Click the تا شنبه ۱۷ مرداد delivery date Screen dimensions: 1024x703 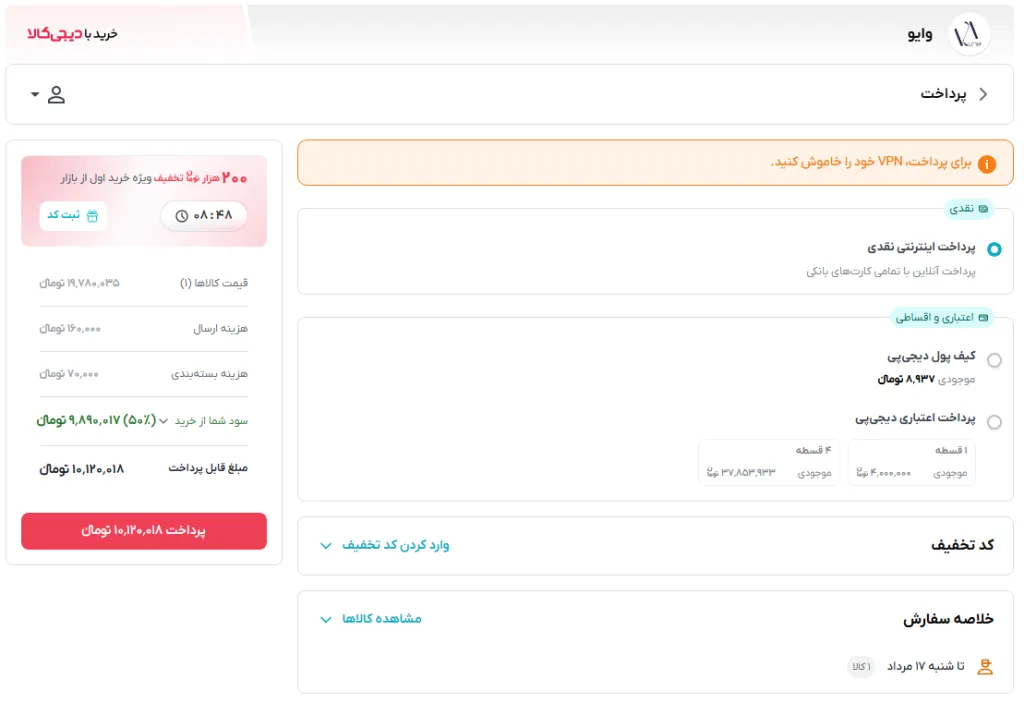point(925,666)
